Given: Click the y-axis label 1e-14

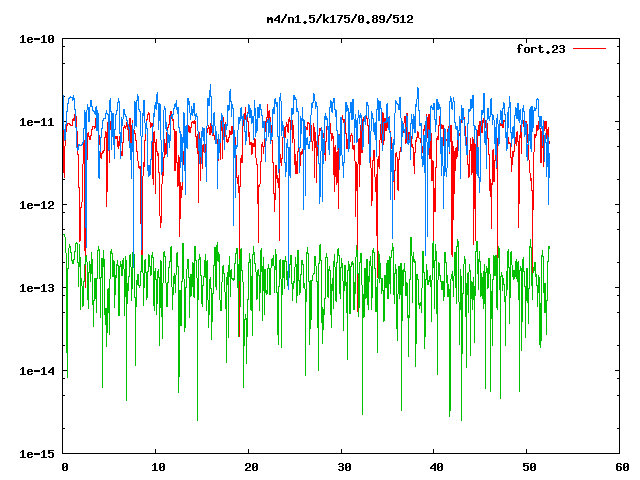Looking at the screenshot, I should click(37, 371).
